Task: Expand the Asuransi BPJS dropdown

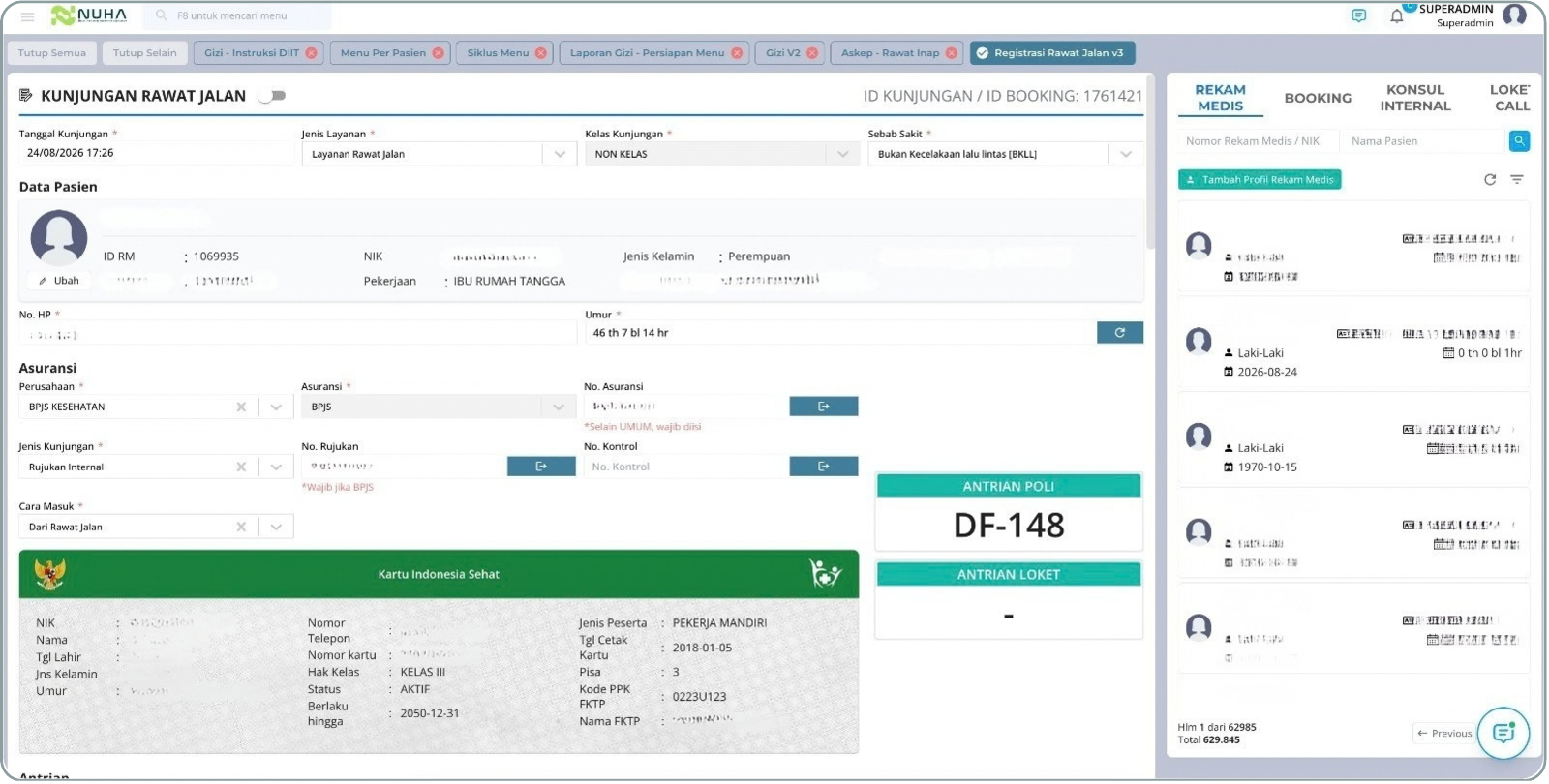Action: (x=558, y=407)
